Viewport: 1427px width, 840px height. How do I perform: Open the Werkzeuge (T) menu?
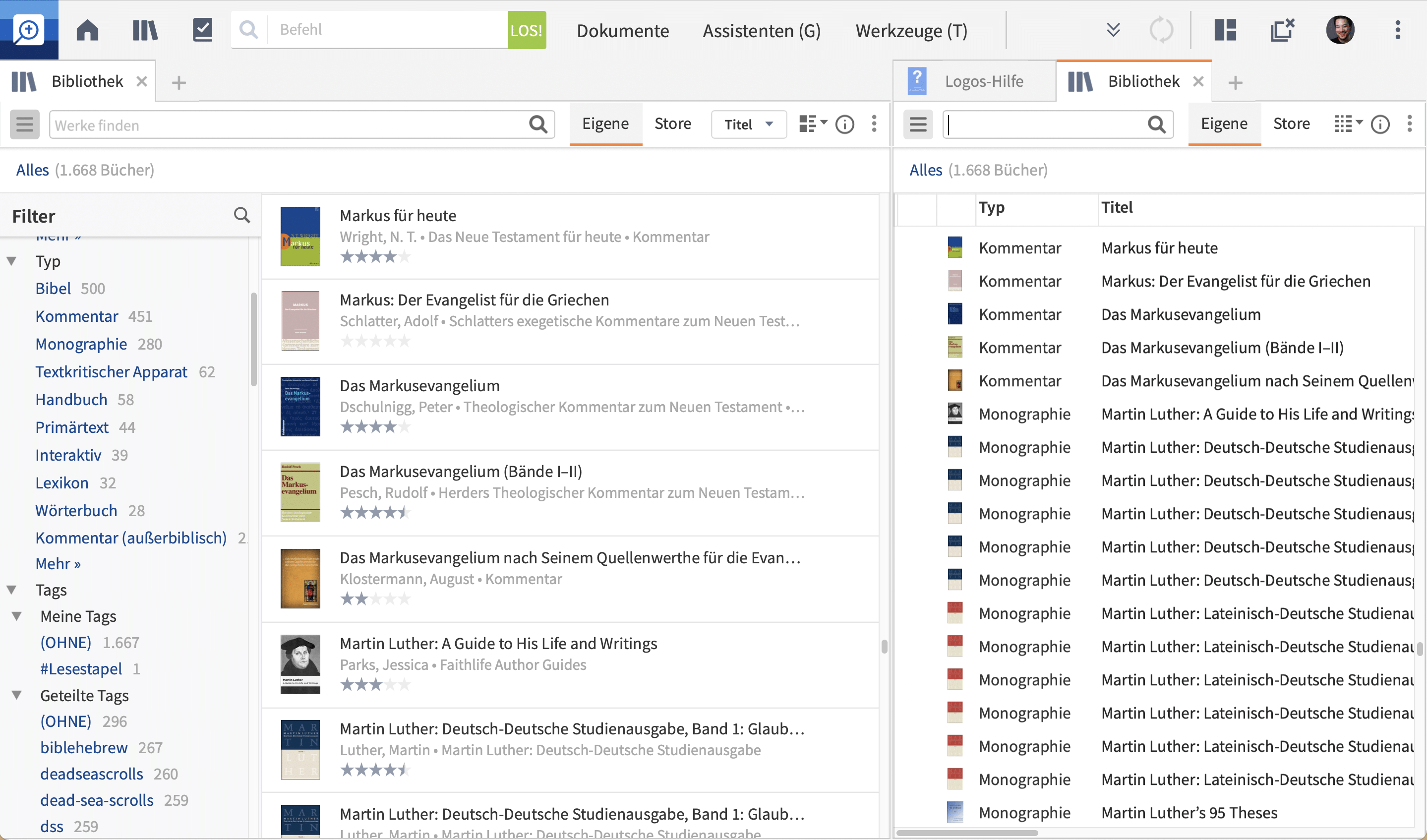pyautogui.click(x=911, y=31)
